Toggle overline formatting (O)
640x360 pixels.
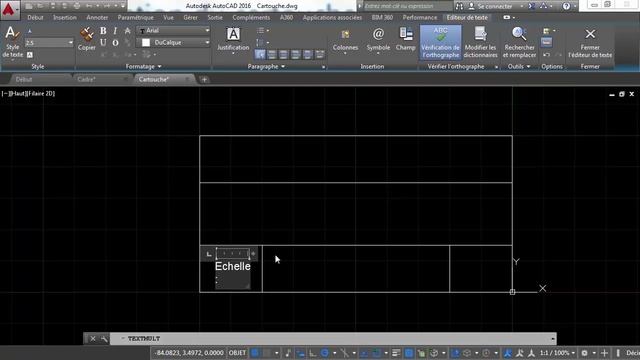point(115,42)
